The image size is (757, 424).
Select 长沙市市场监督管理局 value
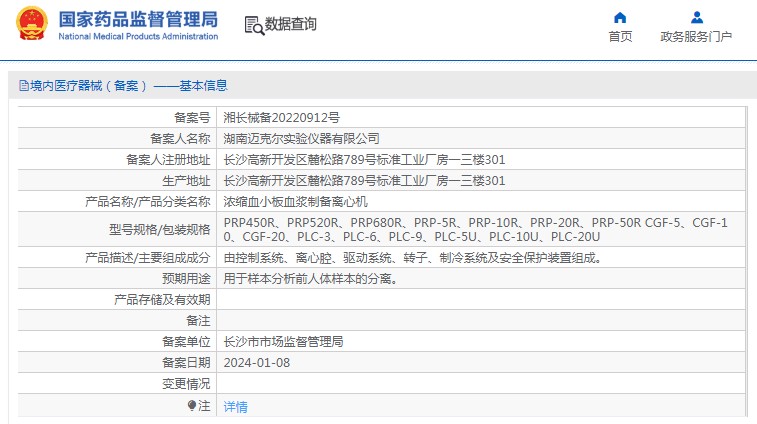click(x=283, y=341)
